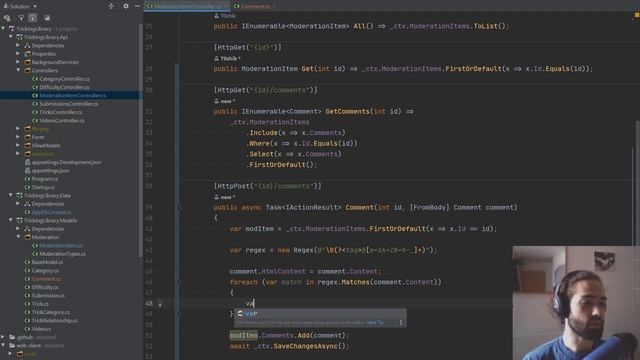
Task: Click the Toshik author hint above Get method
Action: click(x=227, y=58)
